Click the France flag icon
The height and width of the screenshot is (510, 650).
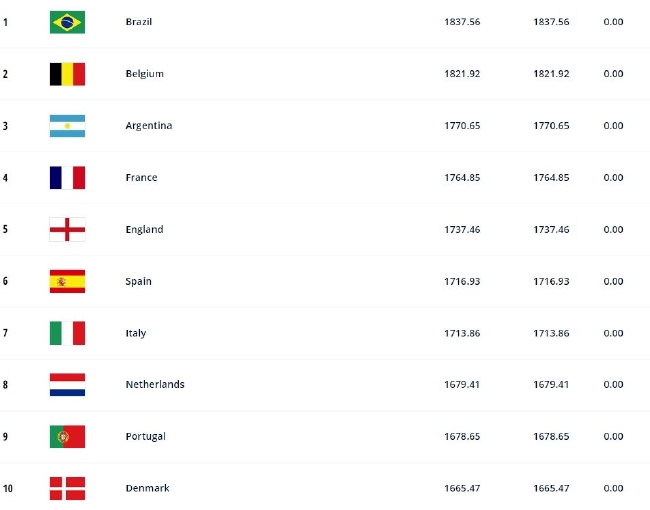pyautogui.click(x=67, y=178)
